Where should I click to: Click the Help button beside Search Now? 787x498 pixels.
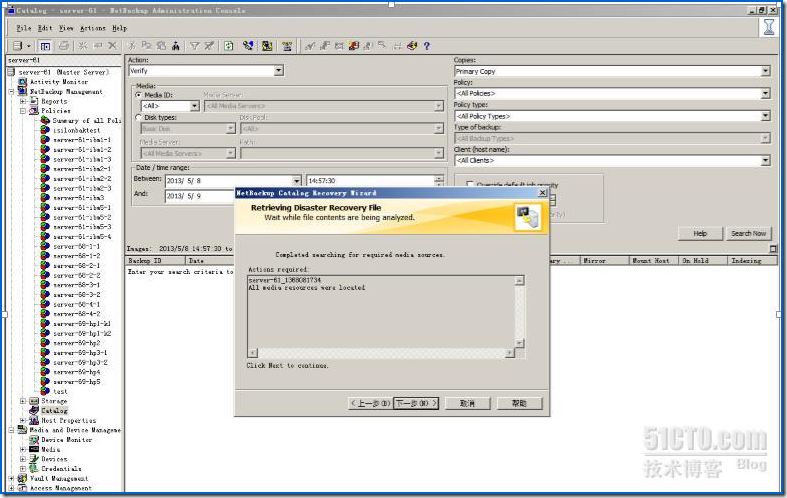[x=700, y=233]
